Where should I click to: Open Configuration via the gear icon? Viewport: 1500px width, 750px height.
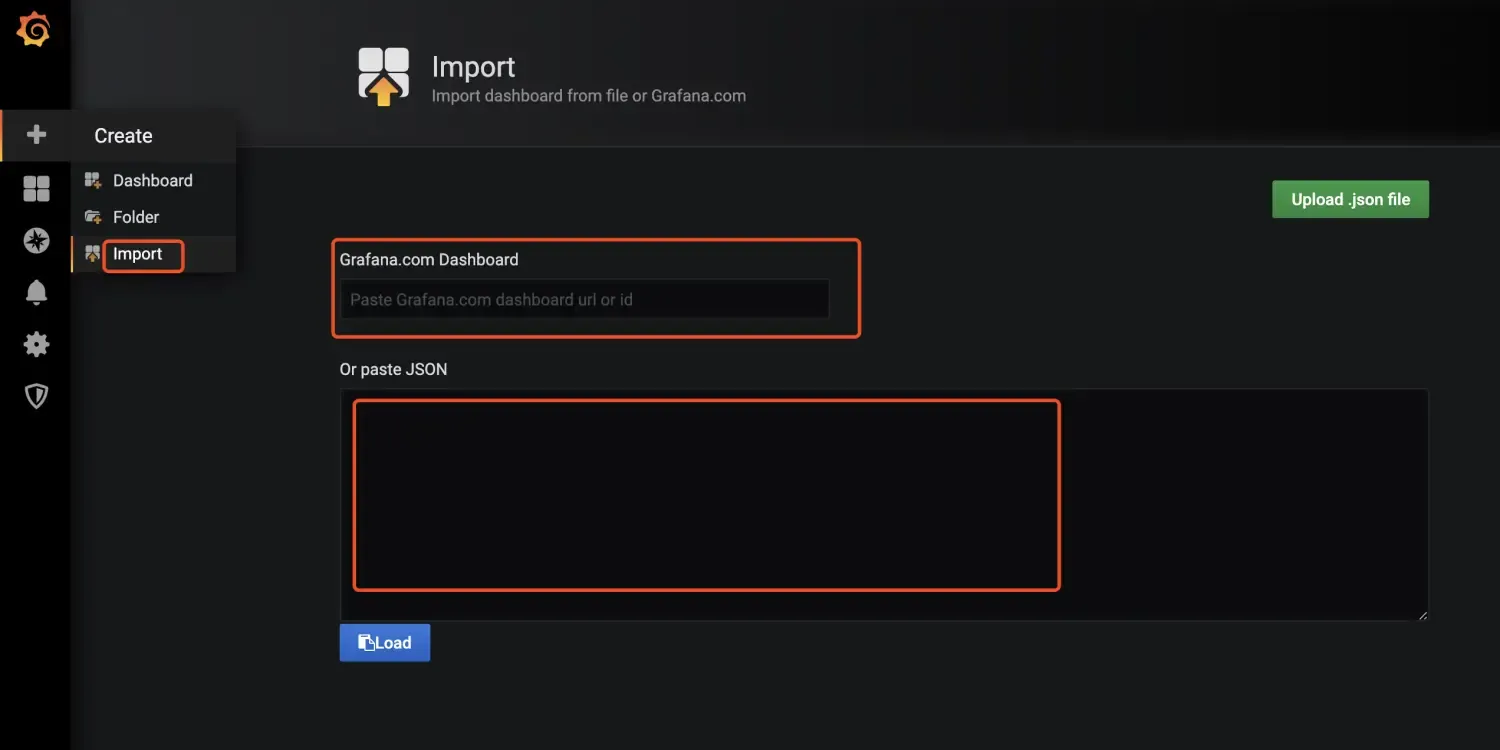tap(36, 345)
